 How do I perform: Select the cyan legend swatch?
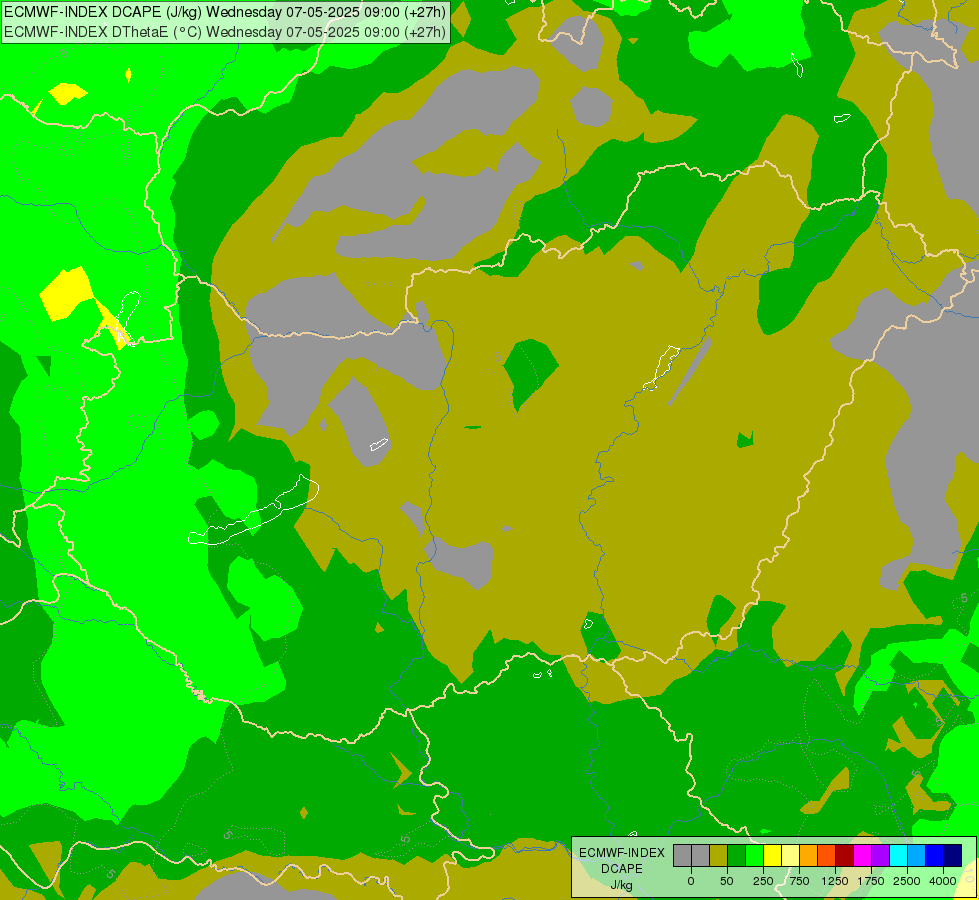(898, 855)
